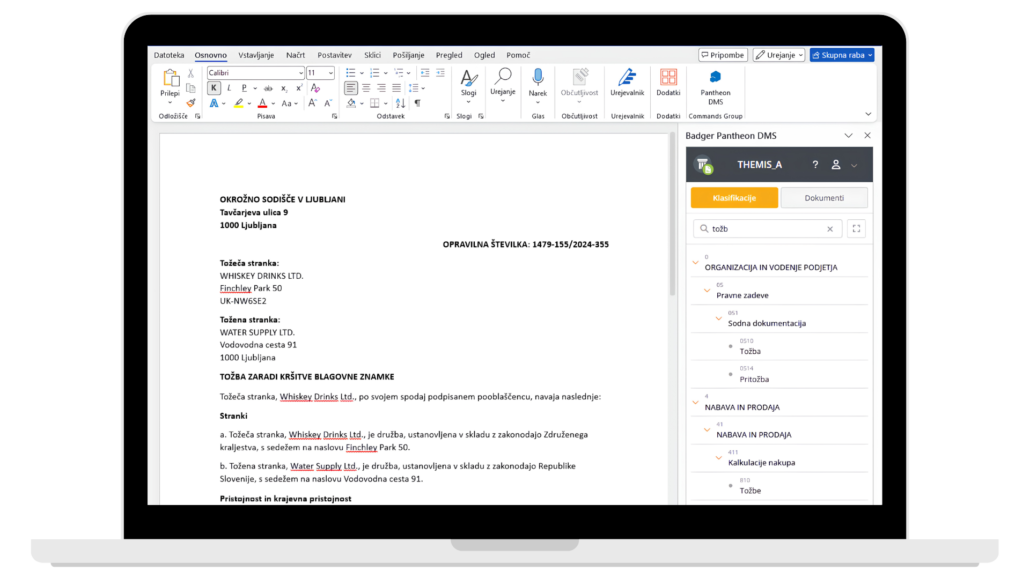The width and height of the screenshot is (1030, 579).
Task: Collapse the Sodna dokumentacija node
Action: point(719,319)
